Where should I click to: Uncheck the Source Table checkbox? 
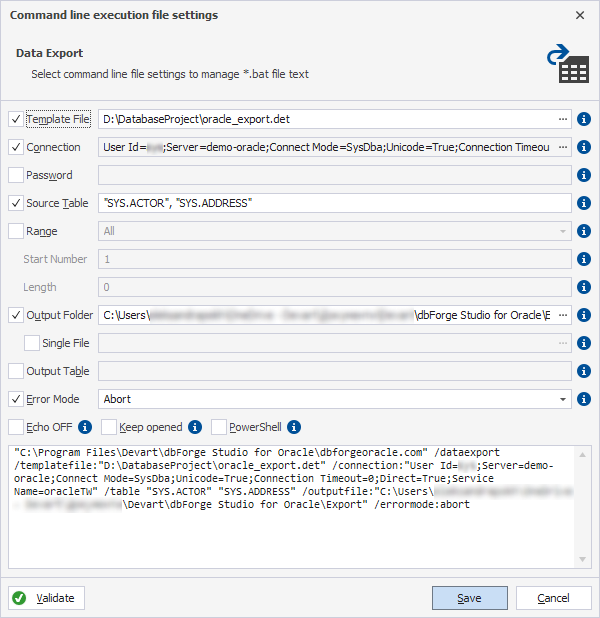[16, 203]
